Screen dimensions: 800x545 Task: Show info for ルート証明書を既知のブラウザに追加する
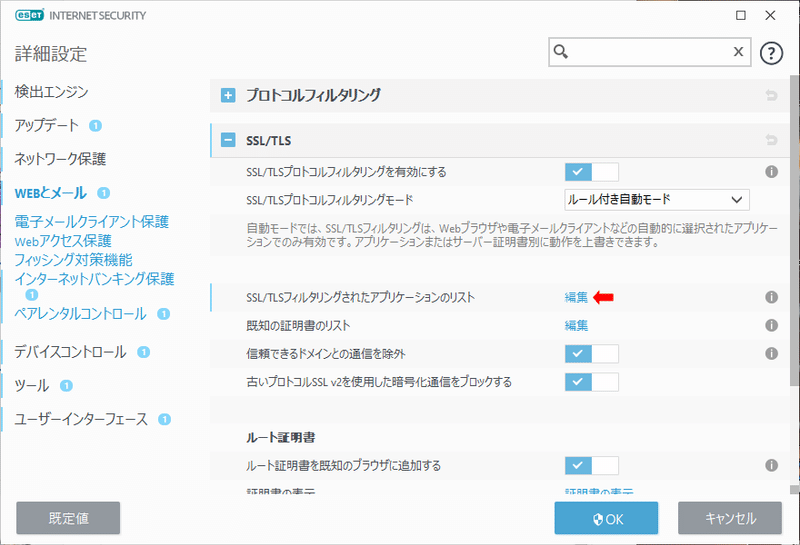771,465
